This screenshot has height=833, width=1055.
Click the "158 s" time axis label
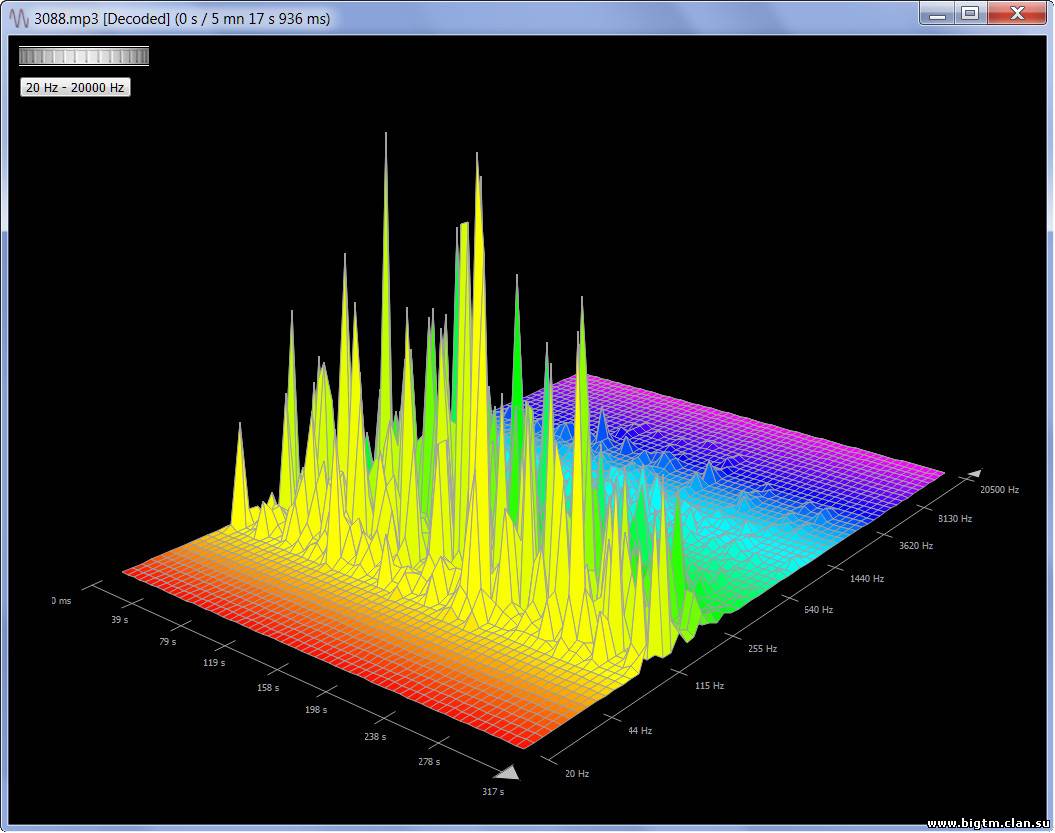268,688
